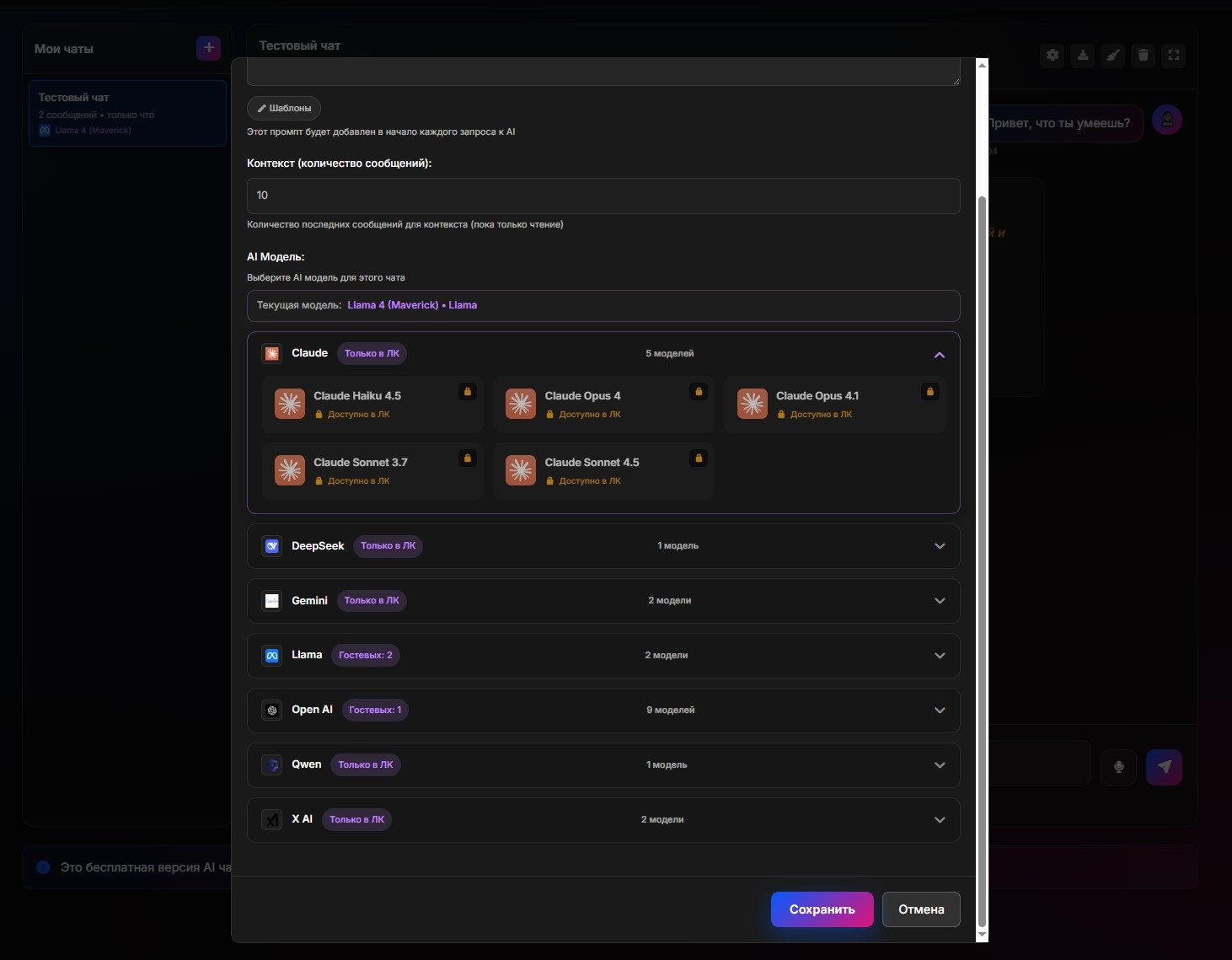Click the microphone voice input icon
Image resolution: width=1232 pixels, height=960 pixels.
pyautogui.click(x=1118, y=767)
